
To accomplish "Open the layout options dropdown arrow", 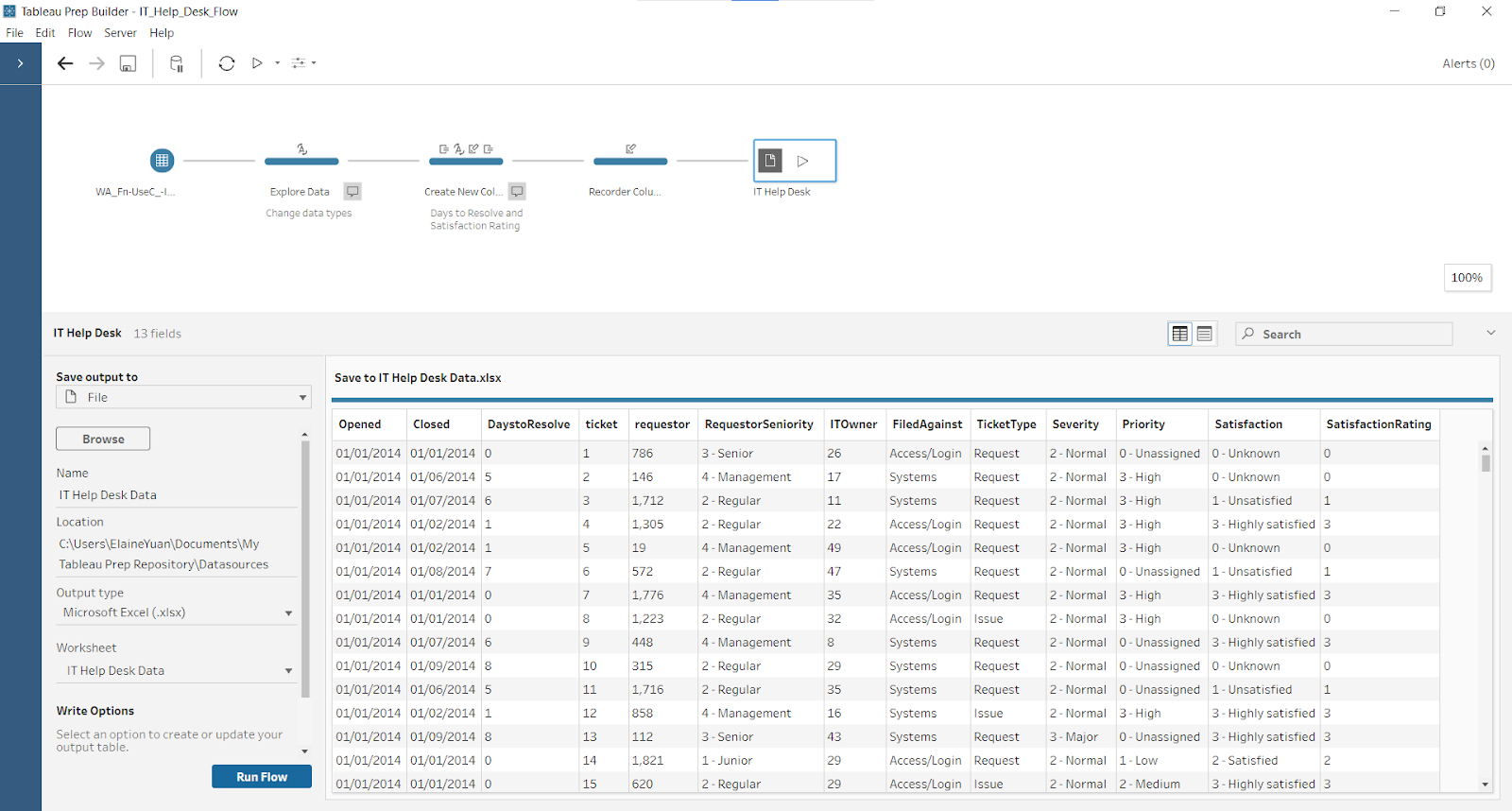I will click(314, 63).
